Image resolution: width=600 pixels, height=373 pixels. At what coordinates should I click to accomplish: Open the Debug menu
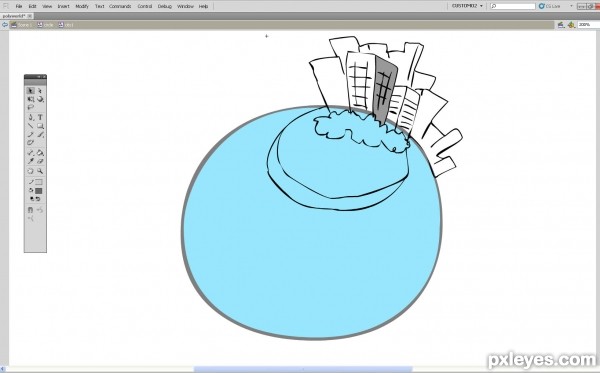pos(165,6)
